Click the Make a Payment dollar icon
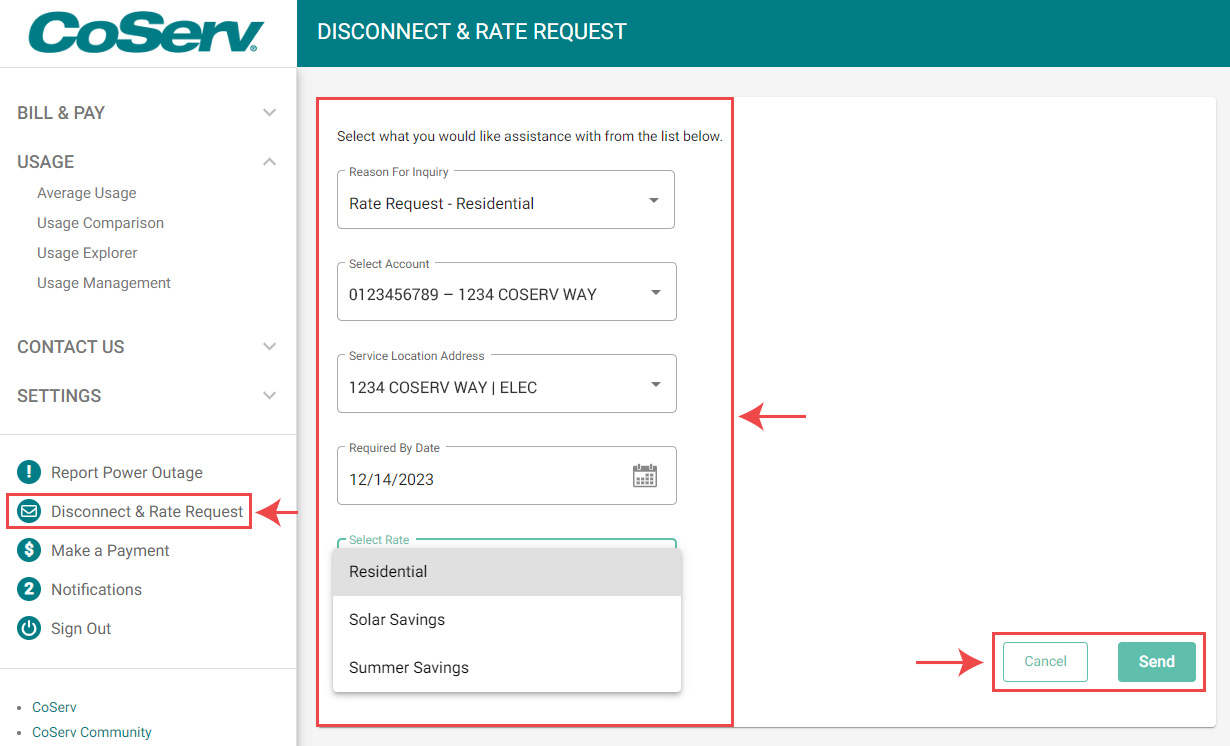1230x746 pixels. pyautogui.click(x=29, y=550)
